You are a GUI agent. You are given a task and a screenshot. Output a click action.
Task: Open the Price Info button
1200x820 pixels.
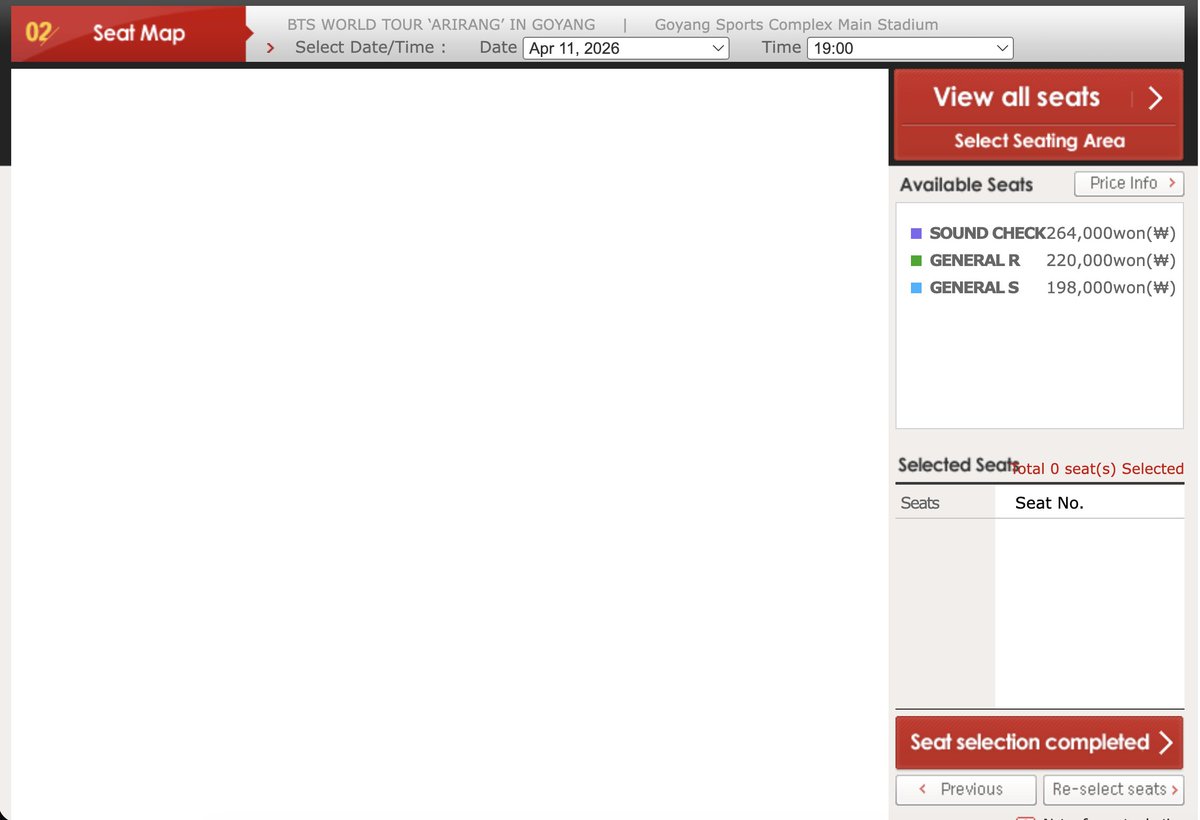tap(1129, 184)
